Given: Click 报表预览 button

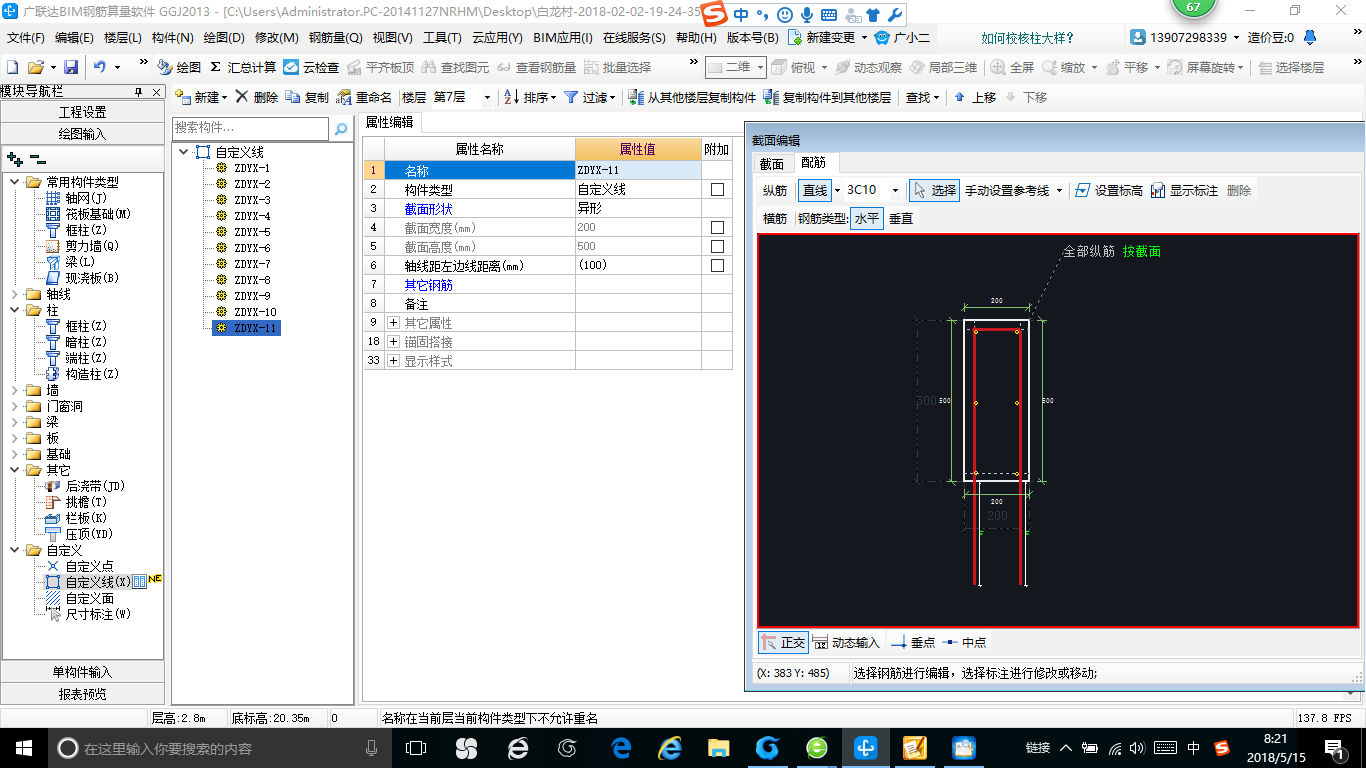Looking at the screenshot, I should (x=83, y=694).
